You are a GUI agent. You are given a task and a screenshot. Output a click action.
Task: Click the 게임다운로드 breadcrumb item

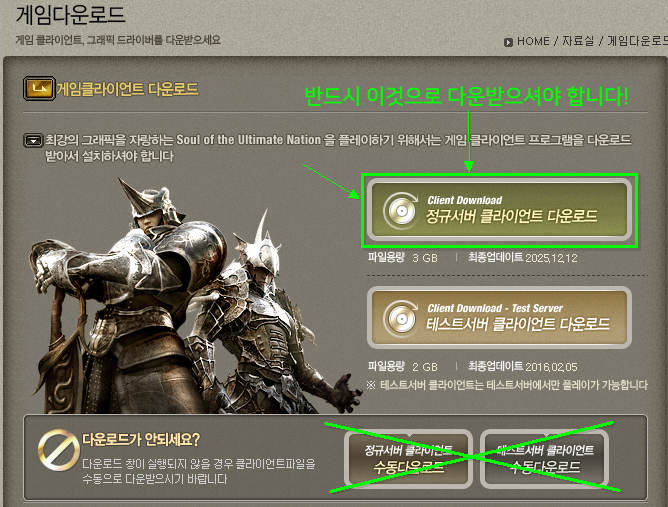click(x=637, y=41)
